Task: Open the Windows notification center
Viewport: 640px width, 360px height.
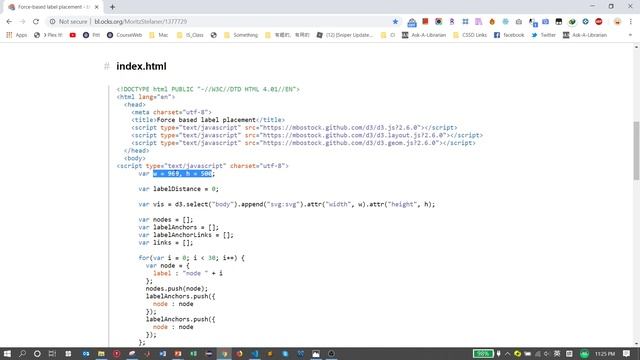Action: click(627, 354)
